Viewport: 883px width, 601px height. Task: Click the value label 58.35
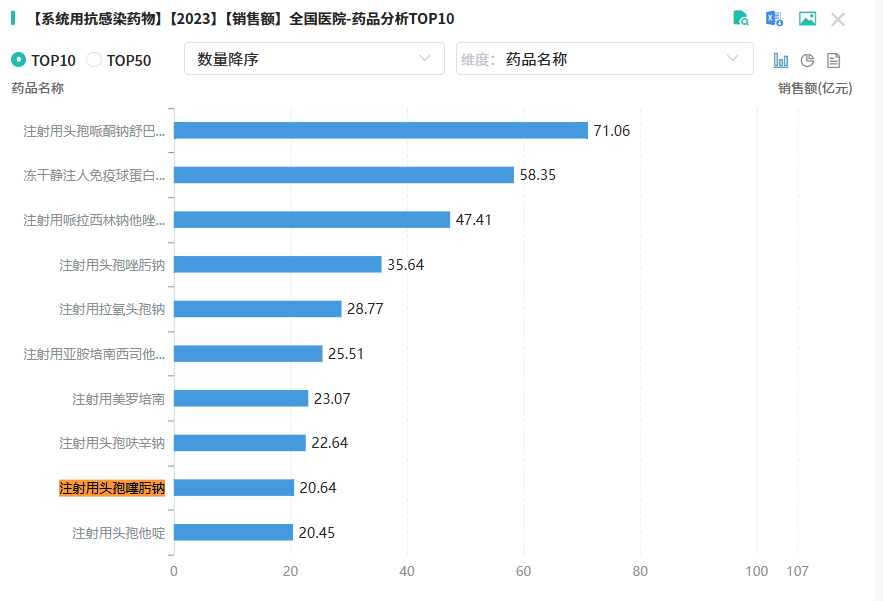(x=538, y=175)
